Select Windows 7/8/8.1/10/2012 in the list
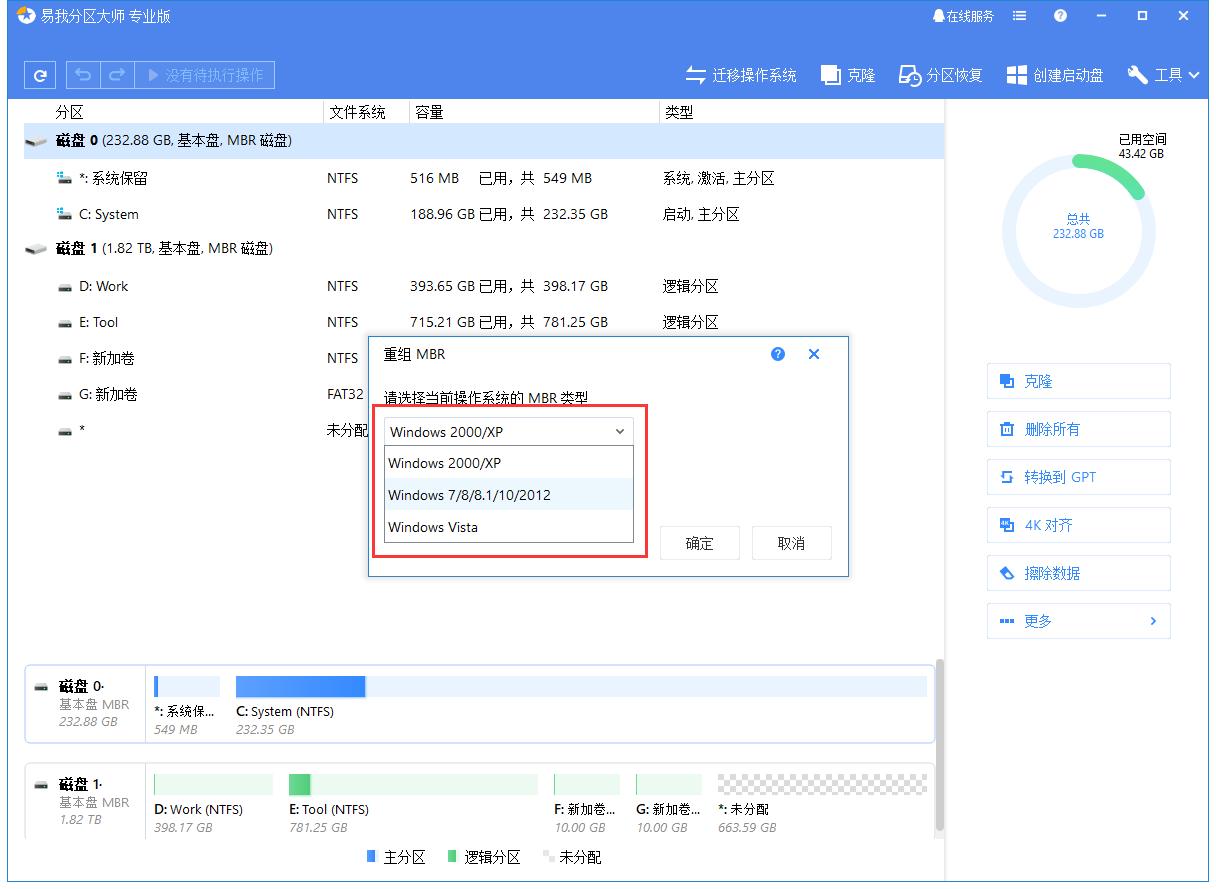1216x889 pixels. point(468,494)
